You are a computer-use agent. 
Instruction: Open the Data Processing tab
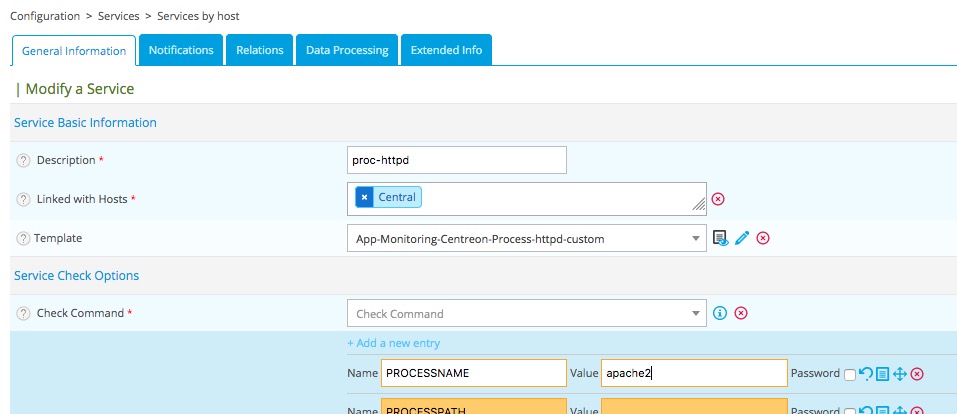point(347,50)
